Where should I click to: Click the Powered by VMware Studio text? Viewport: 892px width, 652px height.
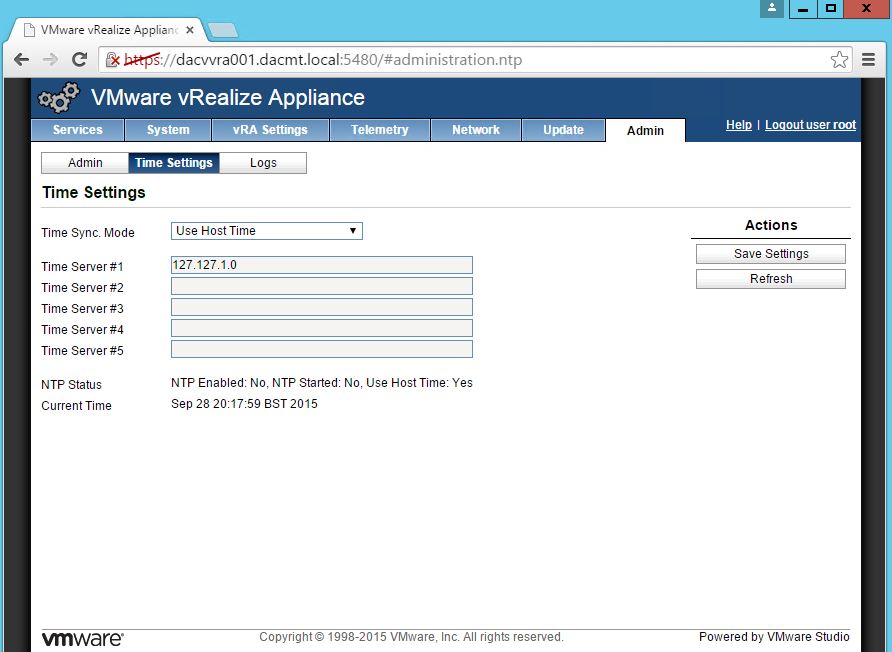coord(774,637)
